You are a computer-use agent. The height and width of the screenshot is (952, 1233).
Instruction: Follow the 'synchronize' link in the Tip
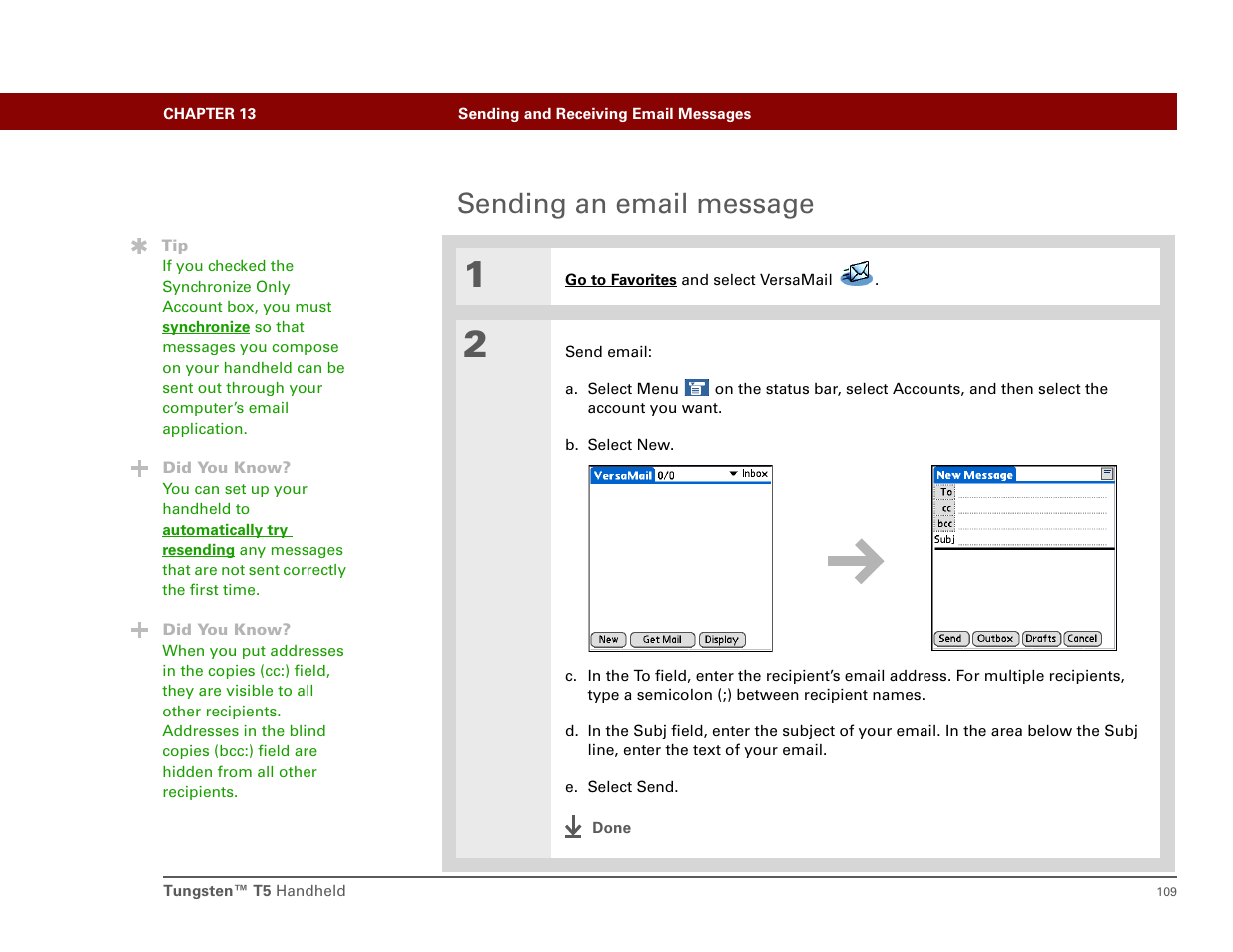(206, 327)
